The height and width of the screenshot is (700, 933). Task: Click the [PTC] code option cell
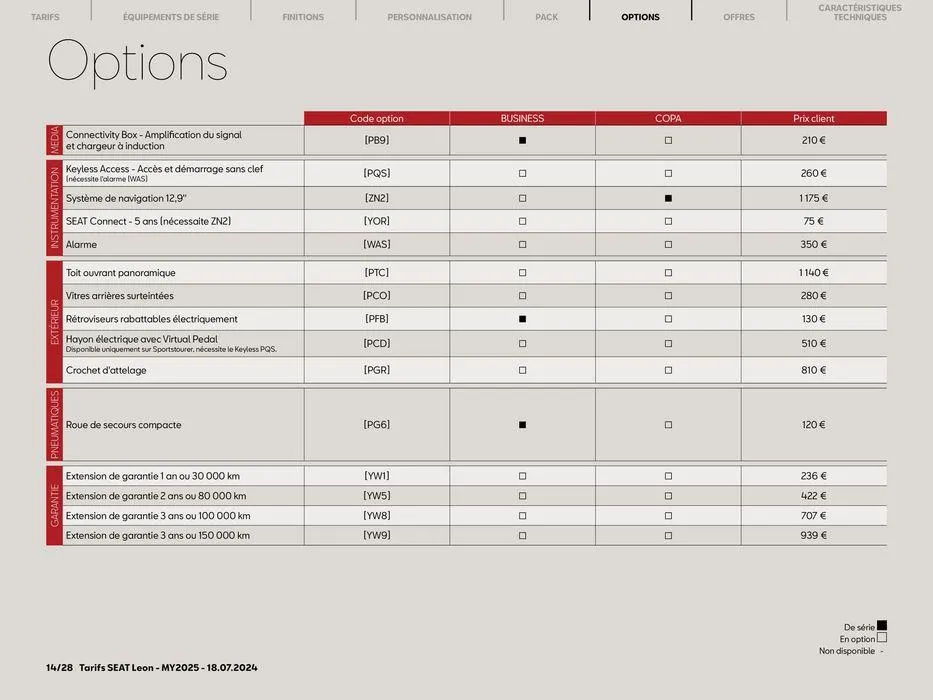pos(375,271)
